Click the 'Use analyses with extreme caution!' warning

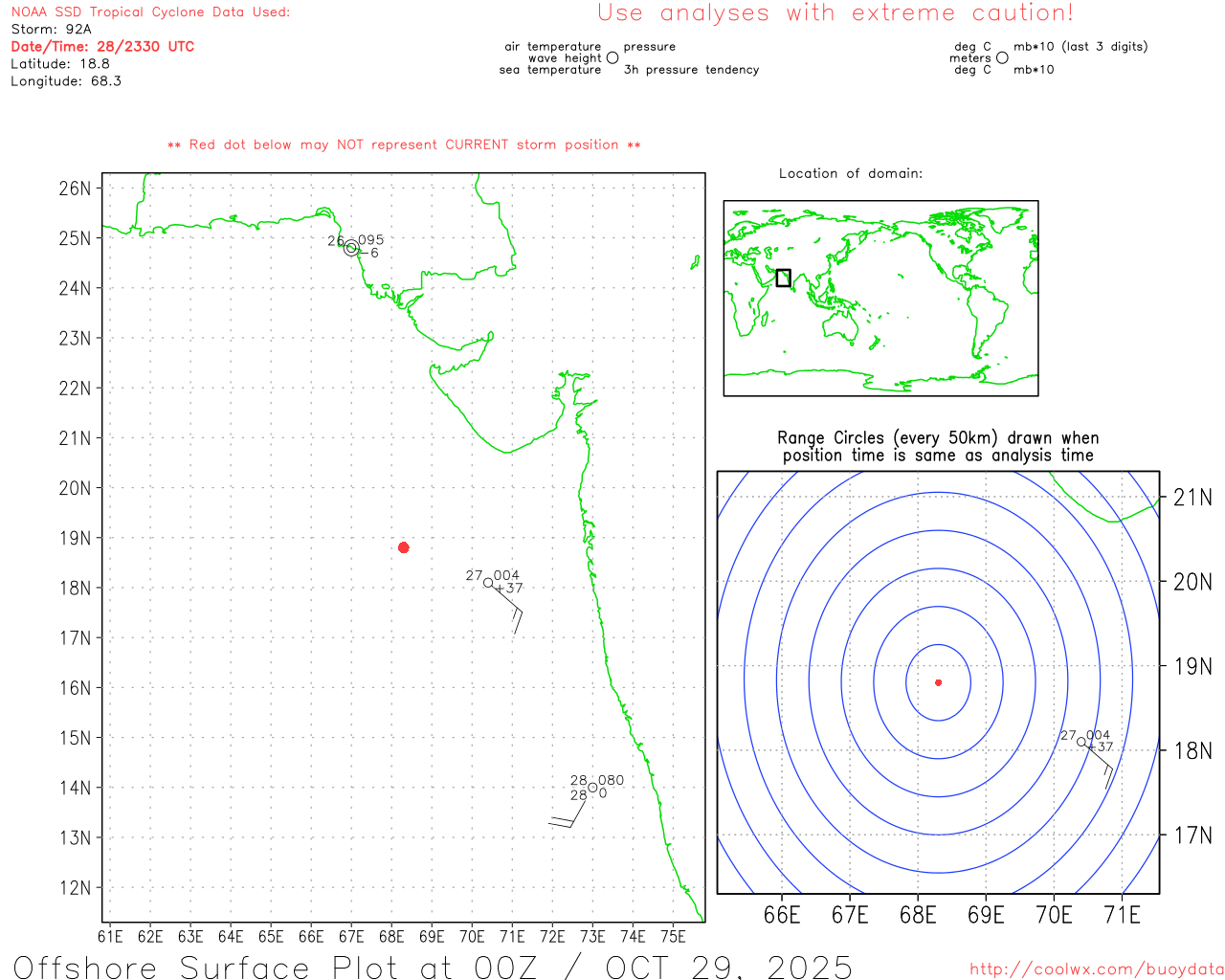tap(835, 13)
